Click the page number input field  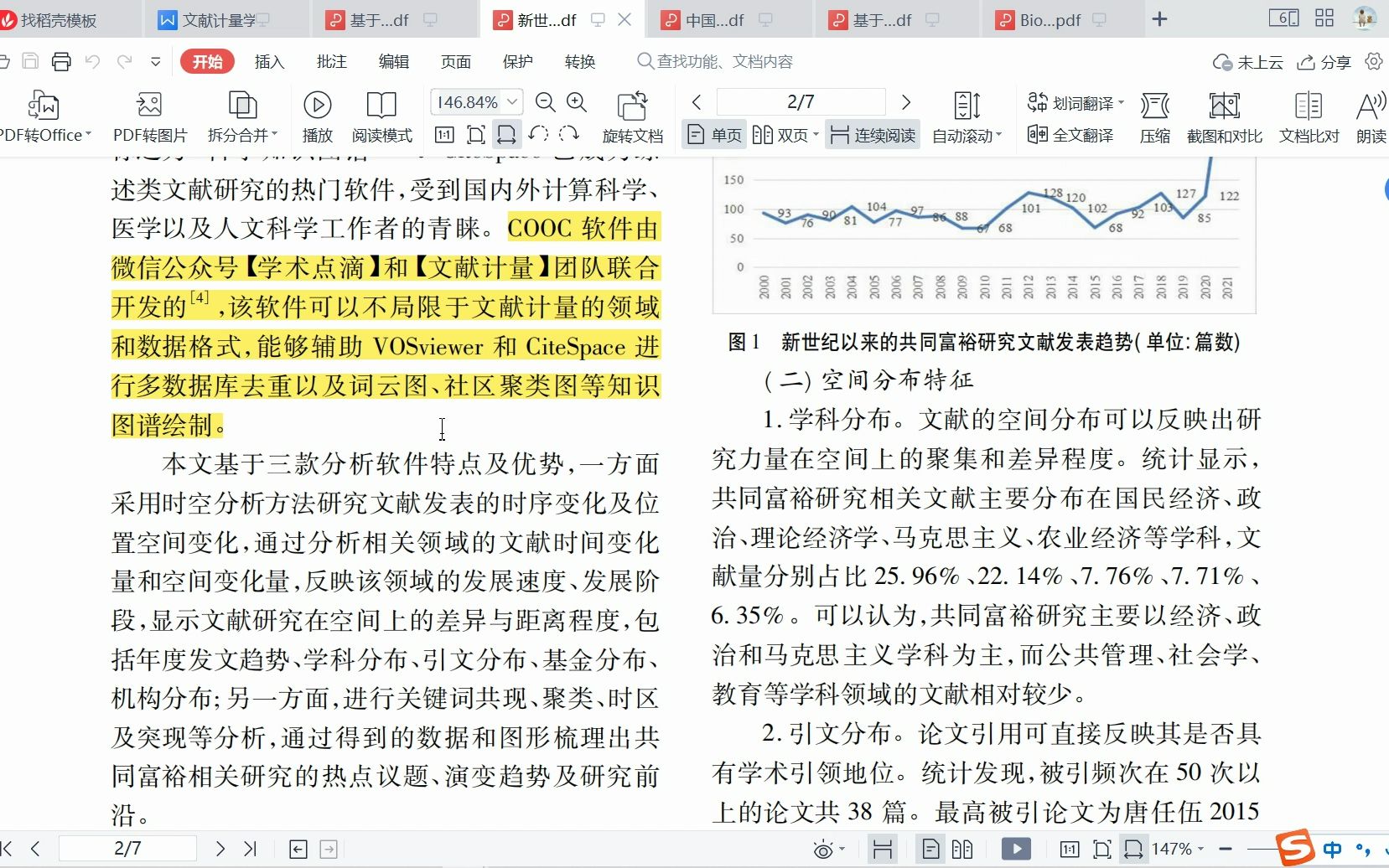(801, 101)
